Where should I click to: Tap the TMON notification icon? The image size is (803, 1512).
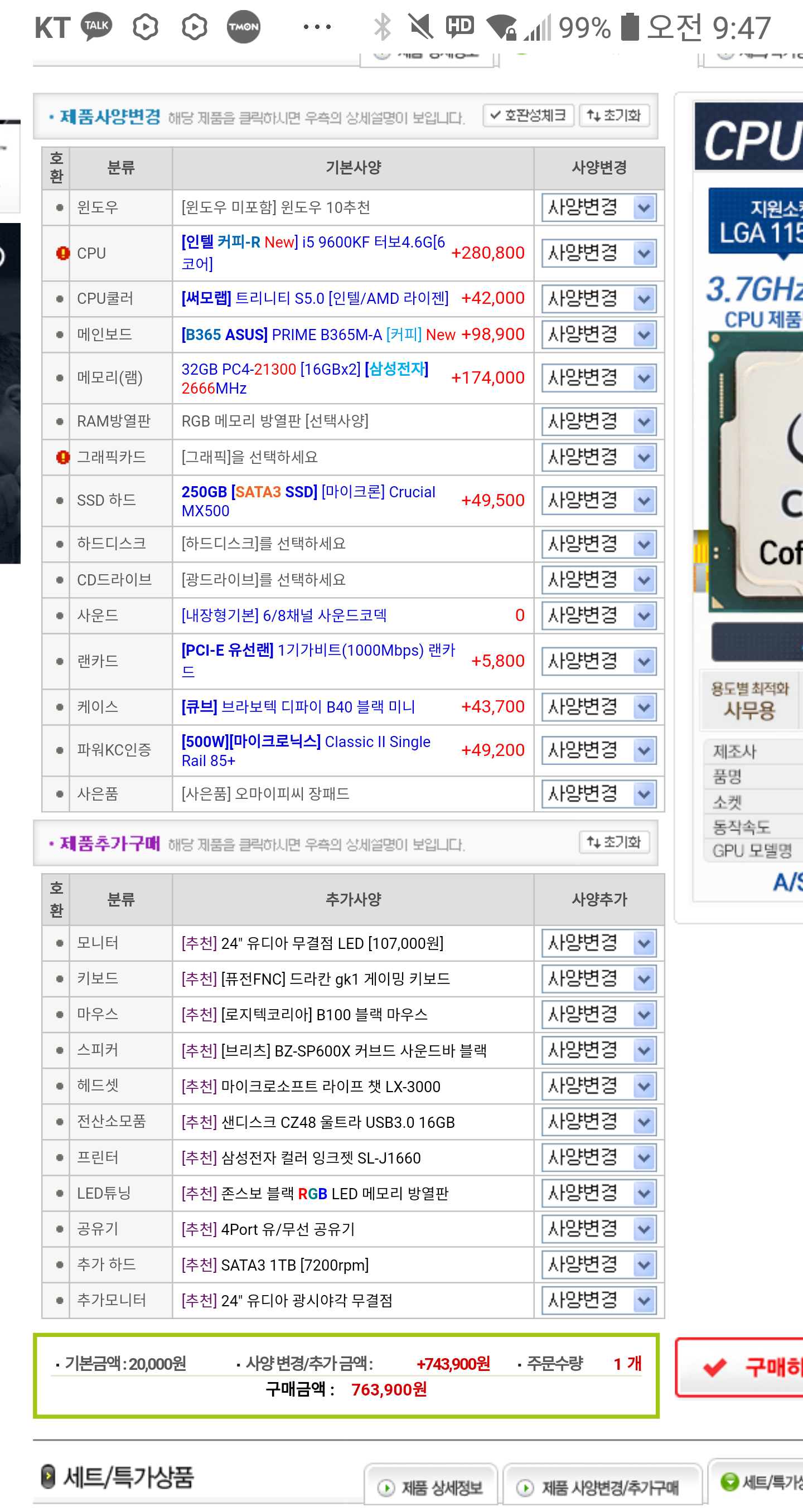click(x=244, y=26)
